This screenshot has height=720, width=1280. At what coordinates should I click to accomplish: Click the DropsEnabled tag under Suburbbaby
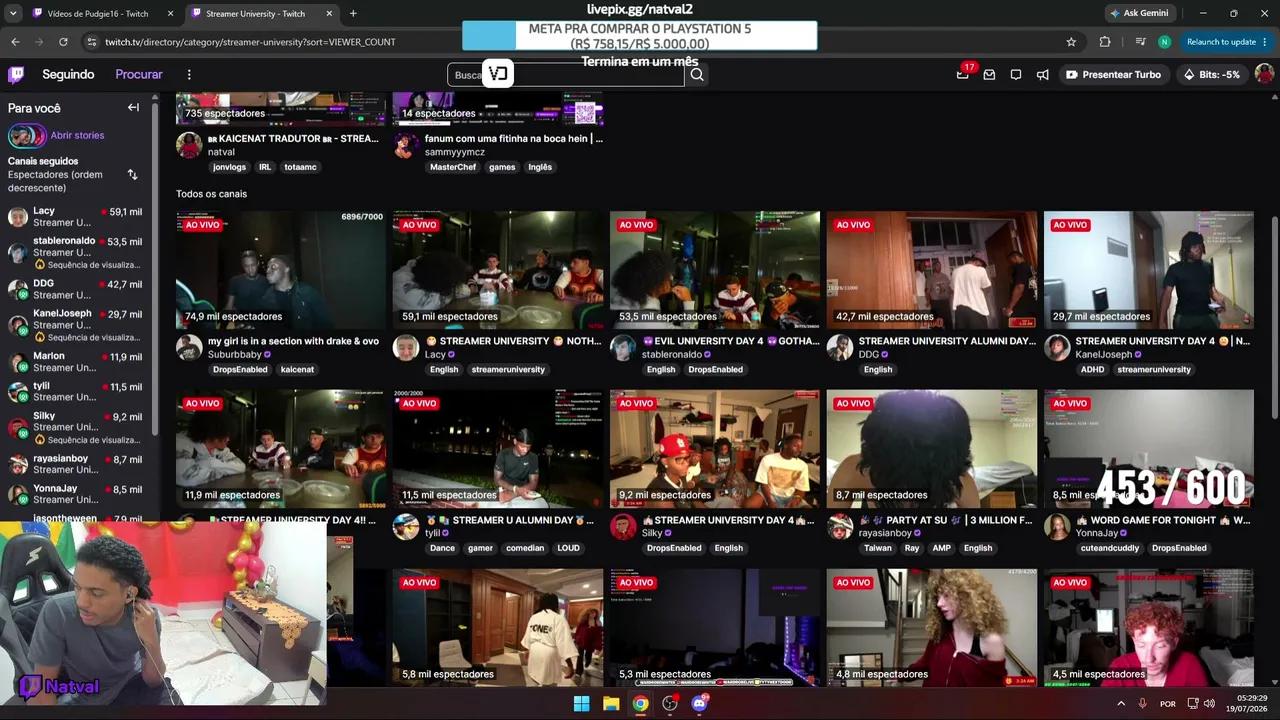coord(240,369)
